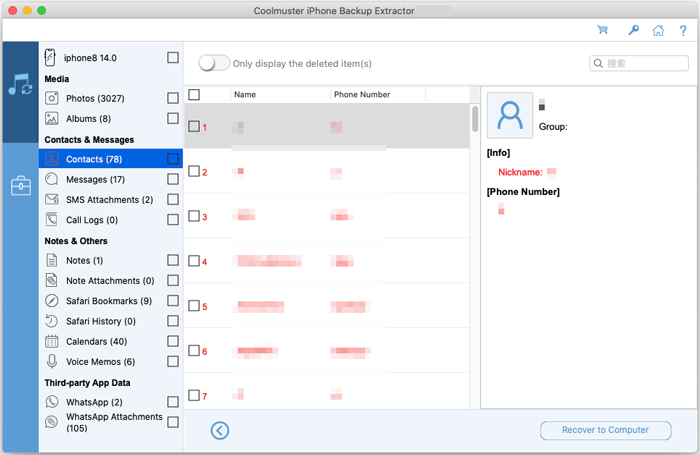Screen dimensions: 700x455
Task: Check the Notes (1) checkbox
Action: point(173,260)
